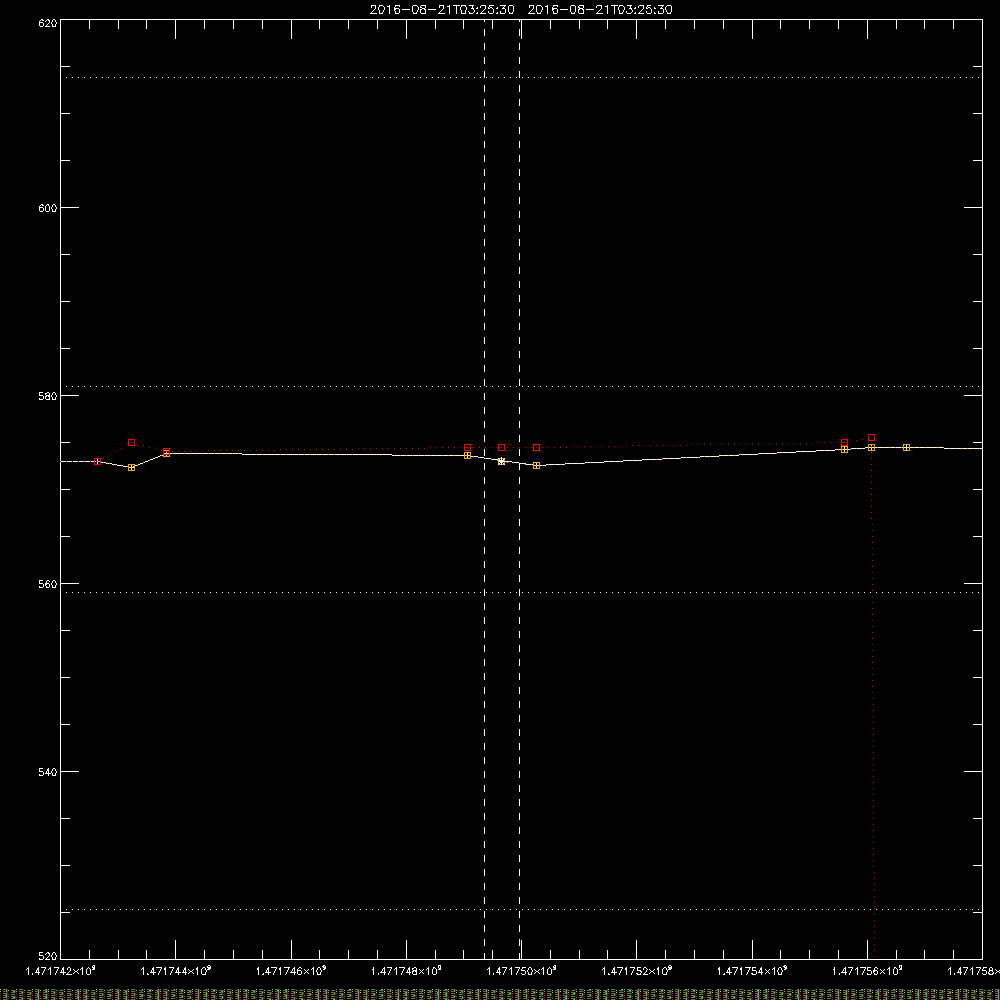Click the dotted horizontal line just below 560

521,592
